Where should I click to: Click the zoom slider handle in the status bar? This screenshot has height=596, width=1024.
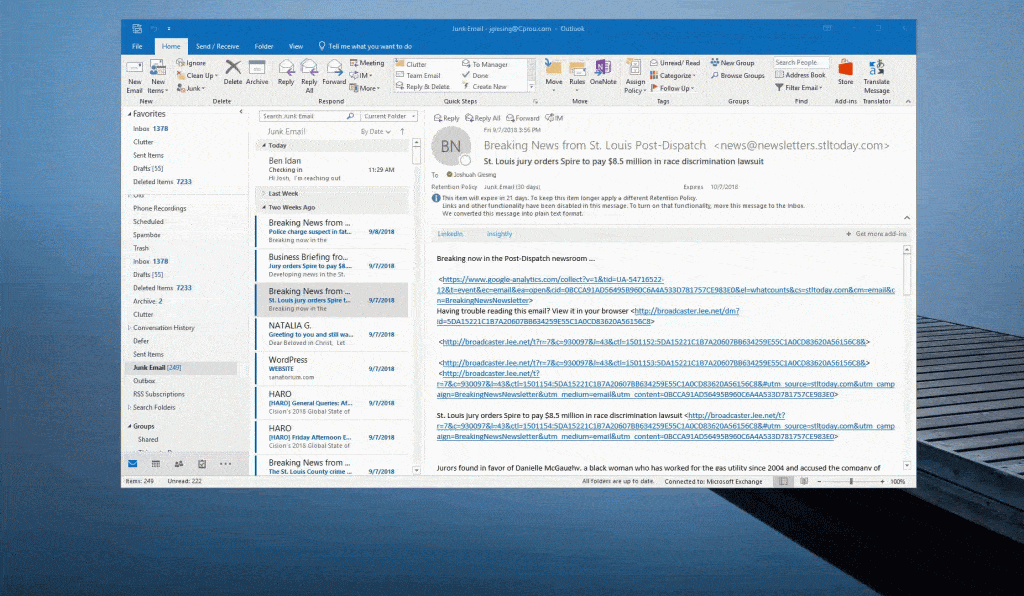pos(850,482)
